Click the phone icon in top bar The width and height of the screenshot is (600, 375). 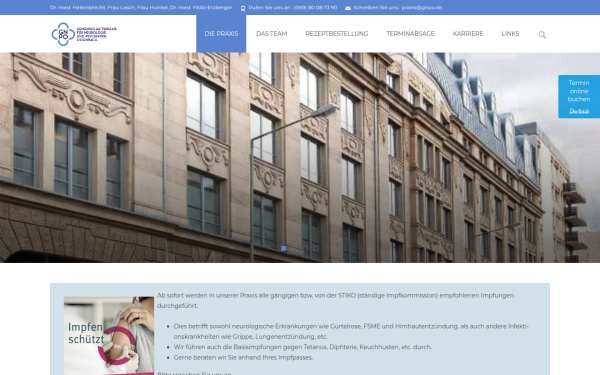pos(243,8)
